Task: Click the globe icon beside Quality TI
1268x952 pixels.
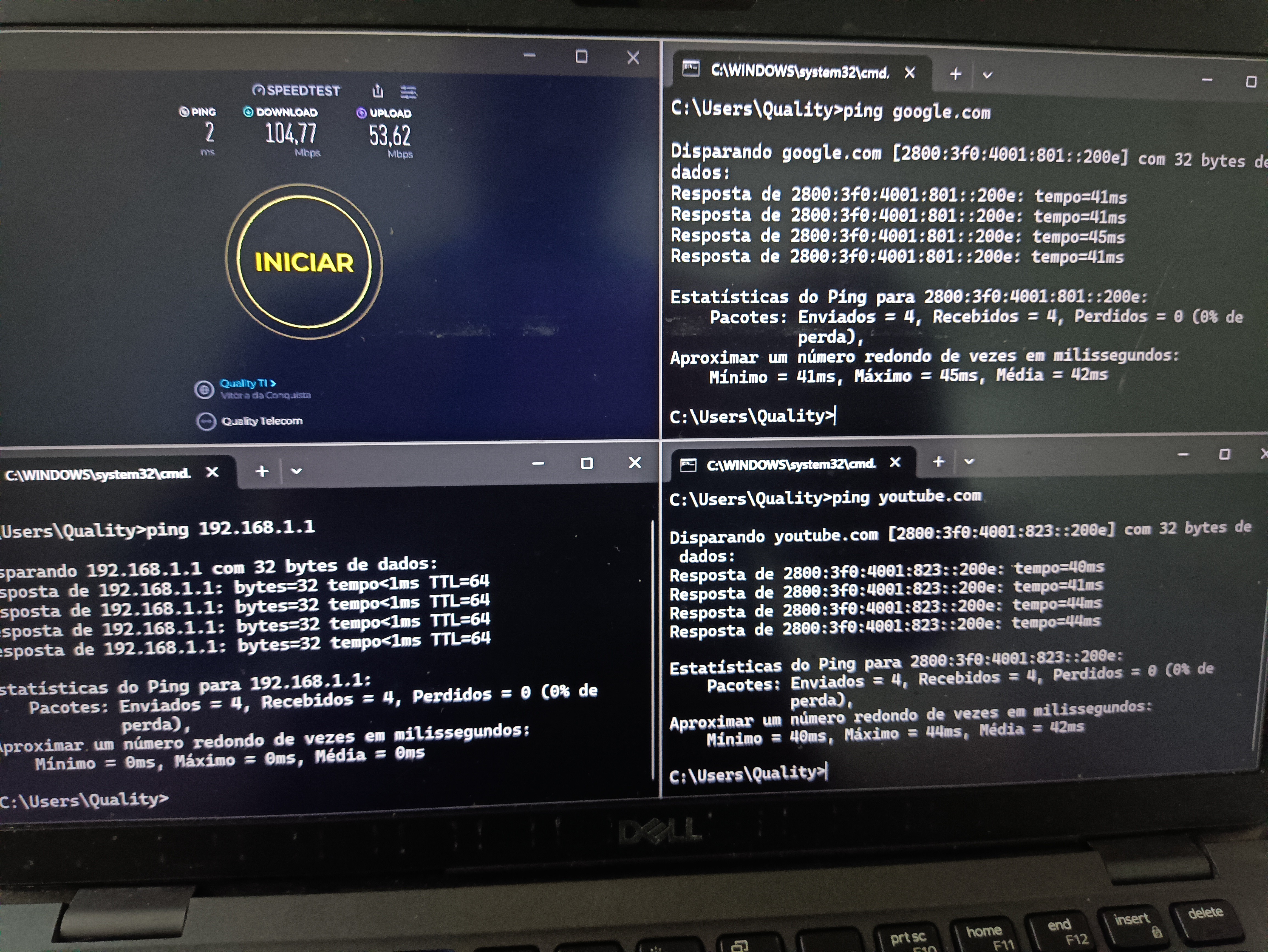Action: (x=204, y=390)
